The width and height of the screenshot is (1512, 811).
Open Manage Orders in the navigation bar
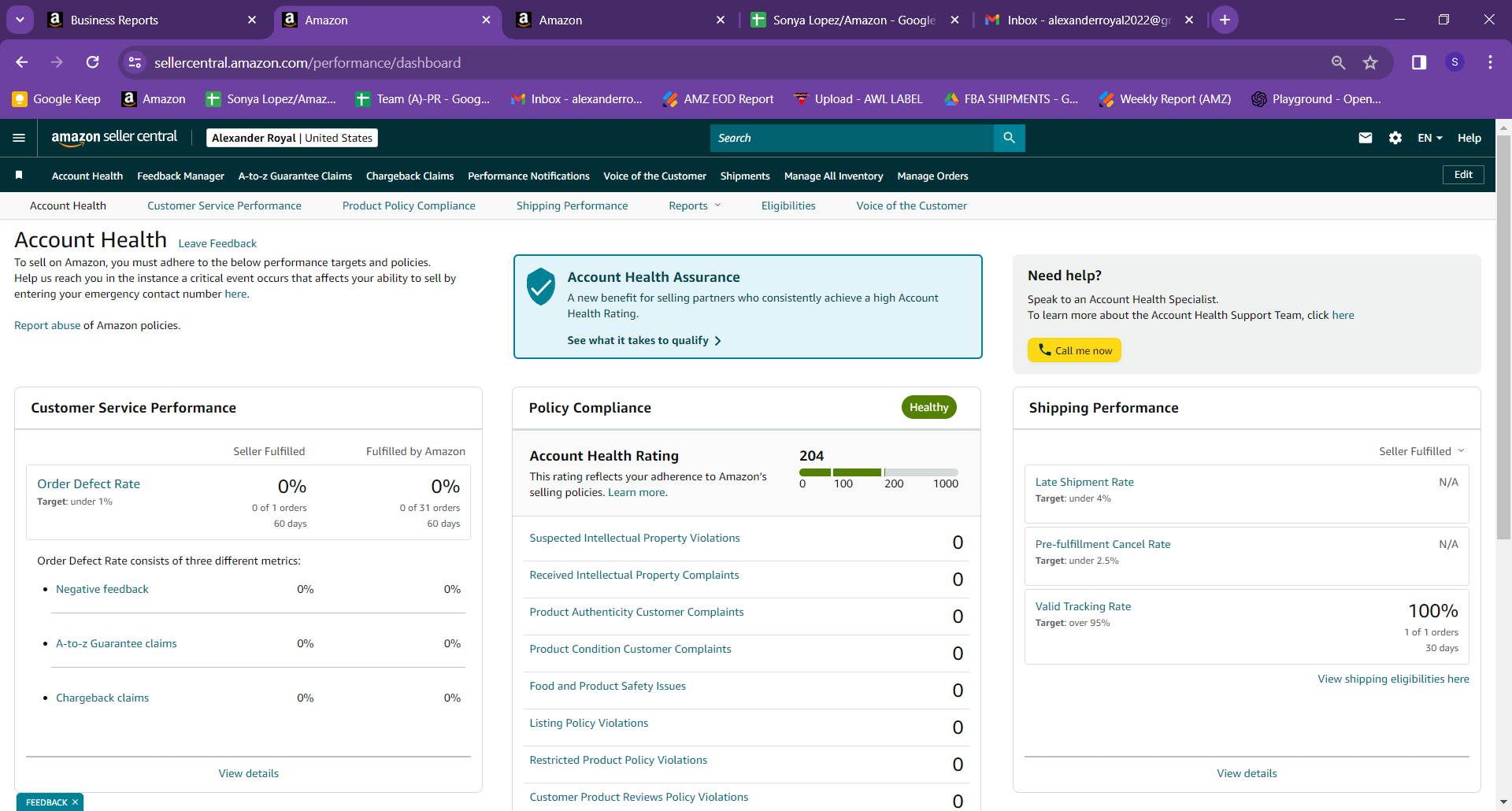click(932, 176)
